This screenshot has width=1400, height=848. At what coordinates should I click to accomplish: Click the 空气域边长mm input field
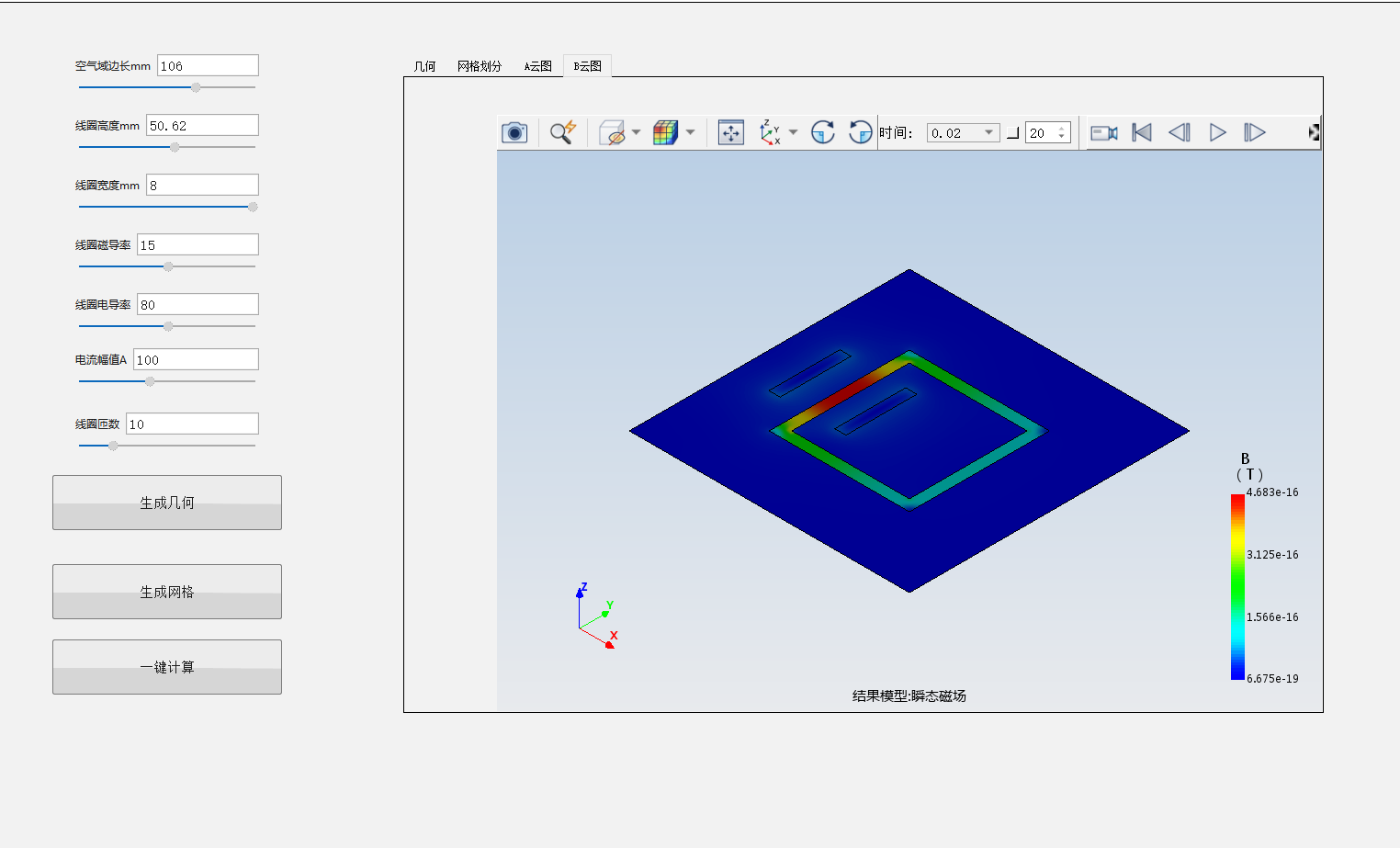[208, 65]
